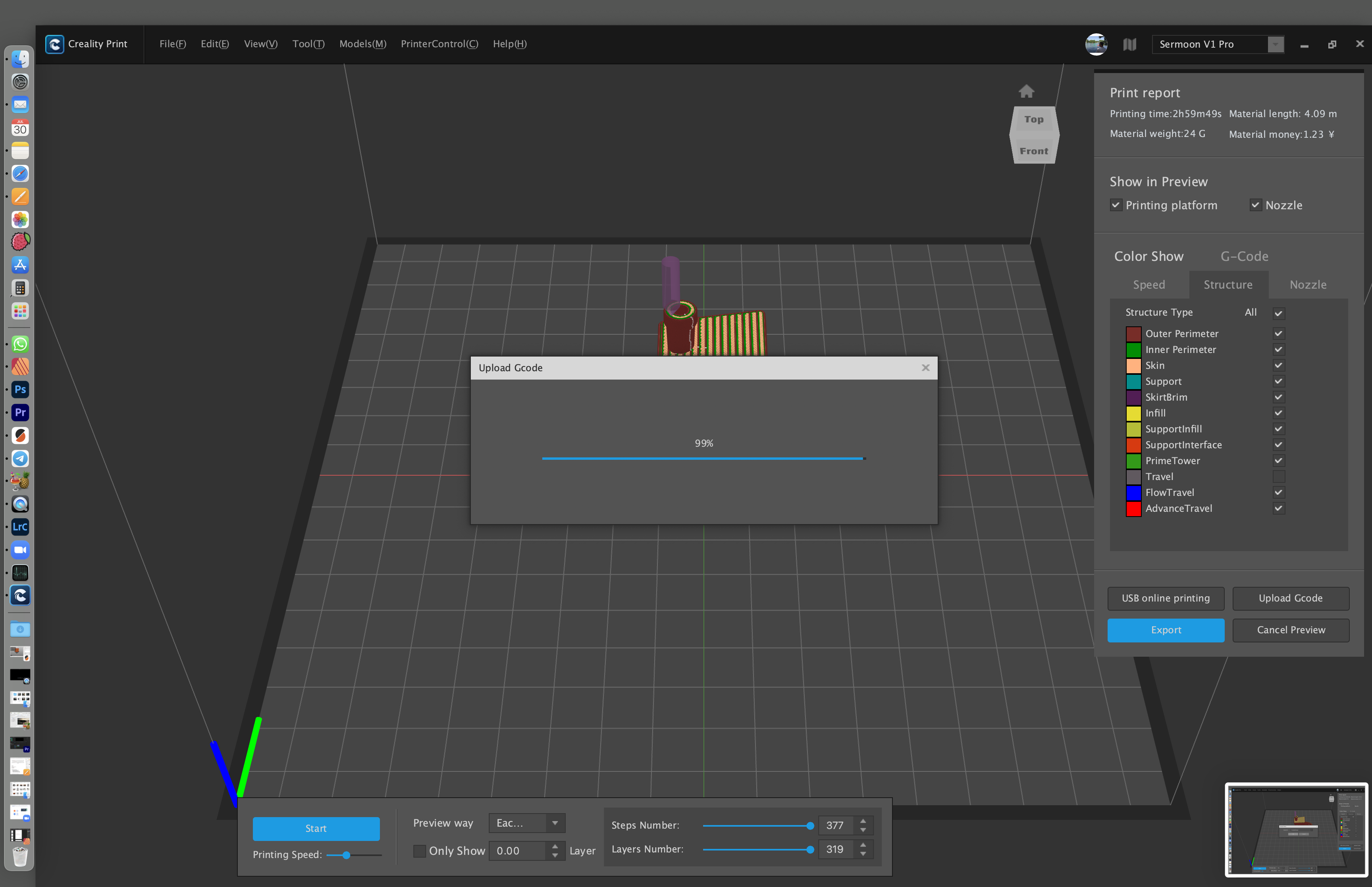
Task: Open the PrinterControl(C) menu
Action: coord(439,44)
